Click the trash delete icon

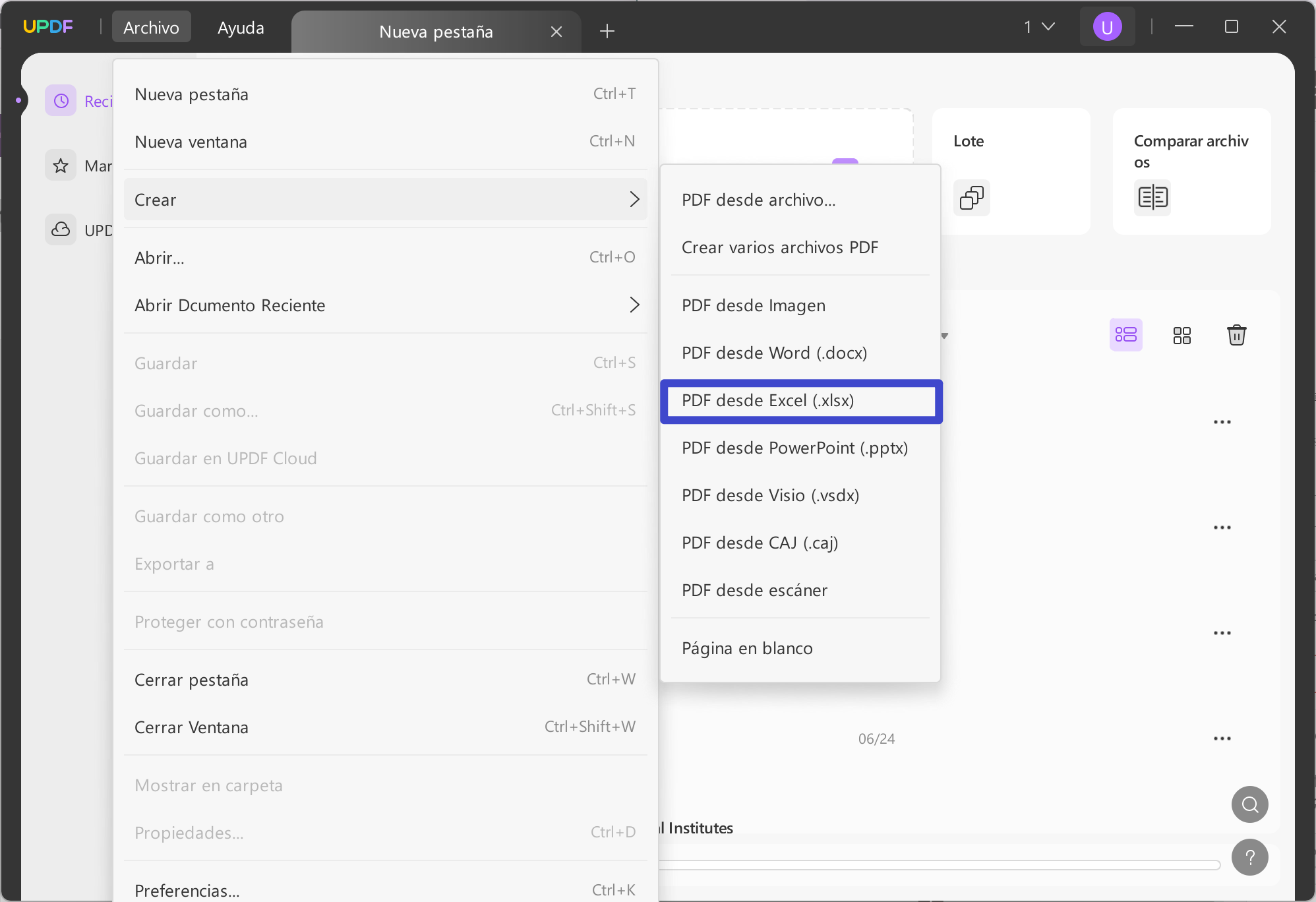1236,335
